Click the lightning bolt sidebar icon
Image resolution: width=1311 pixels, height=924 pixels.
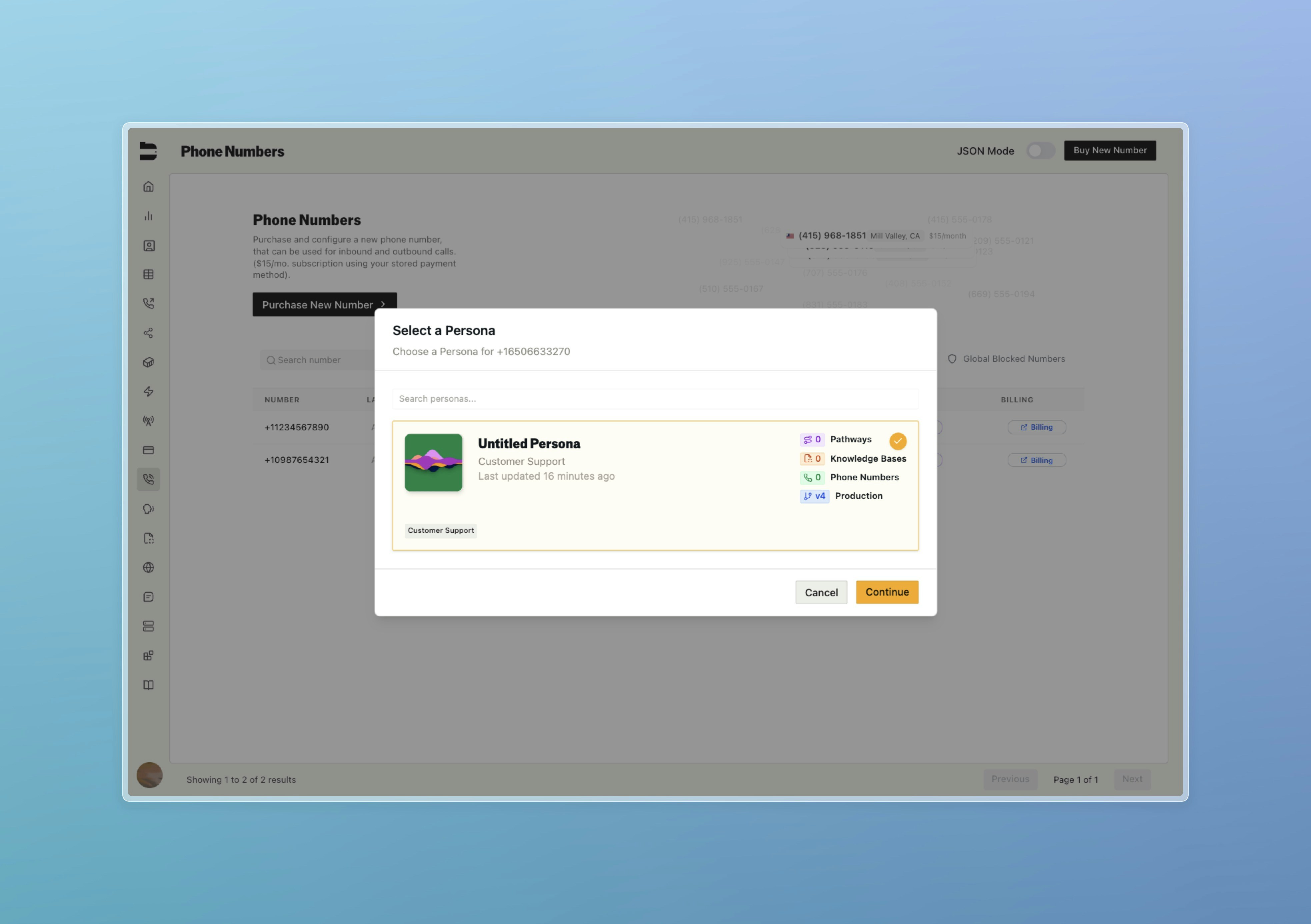pos(148,391)
